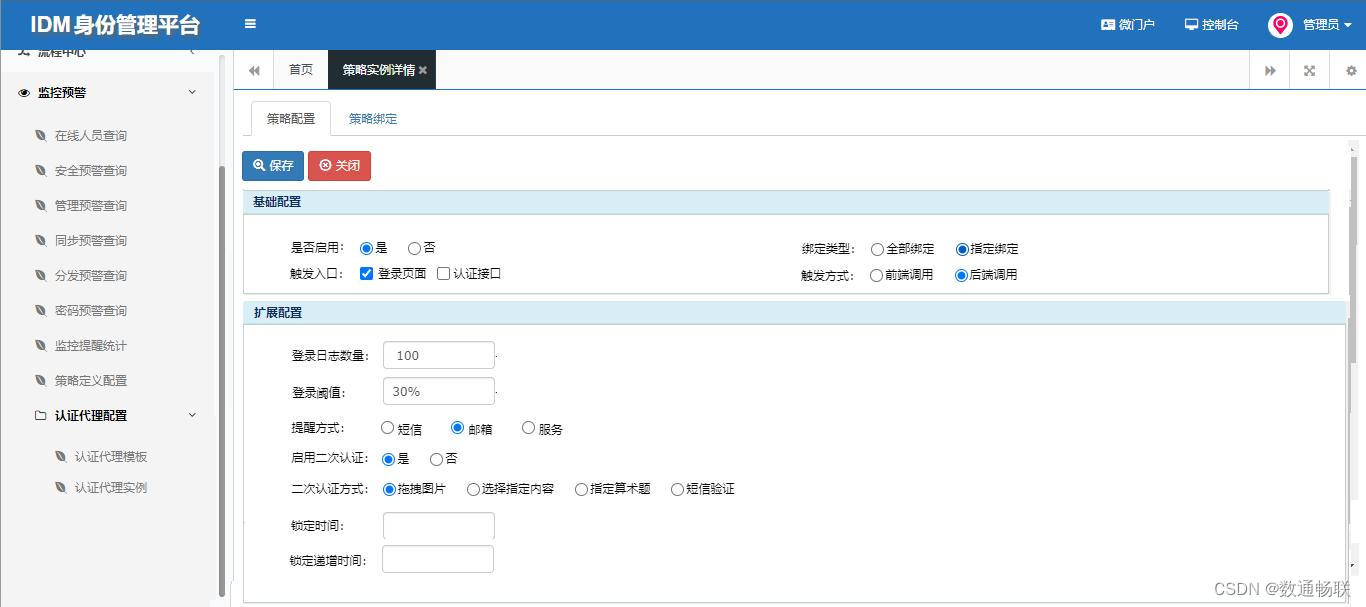Open 监控提醒统计 in sidebar
The image size is (1366, 607).
(91, 345)
